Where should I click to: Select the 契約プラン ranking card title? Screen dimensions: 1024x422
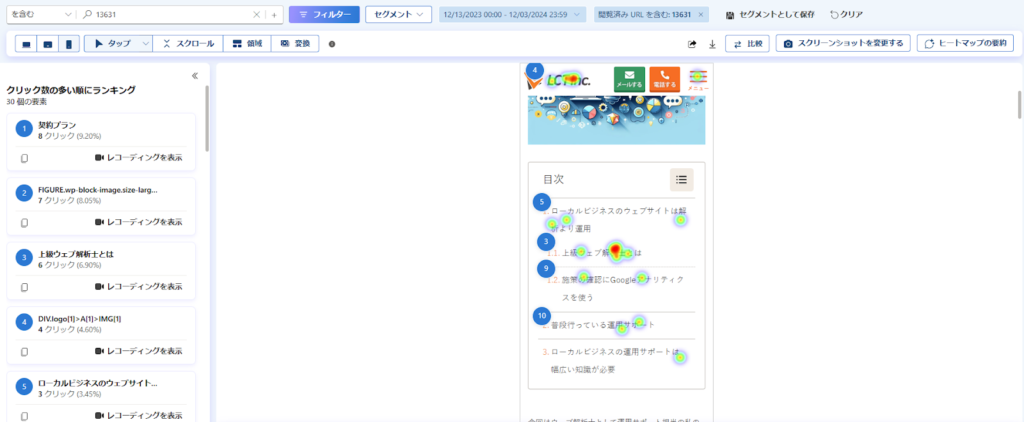click(x=57, y=125)
